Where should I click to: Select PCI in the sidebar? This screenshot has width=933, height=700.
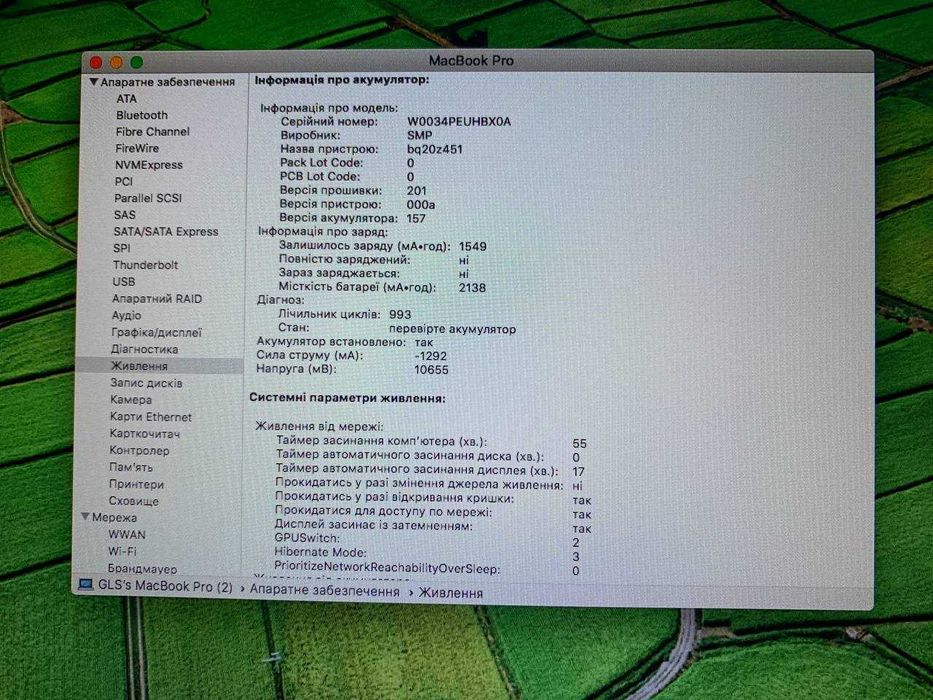[124, 182]
